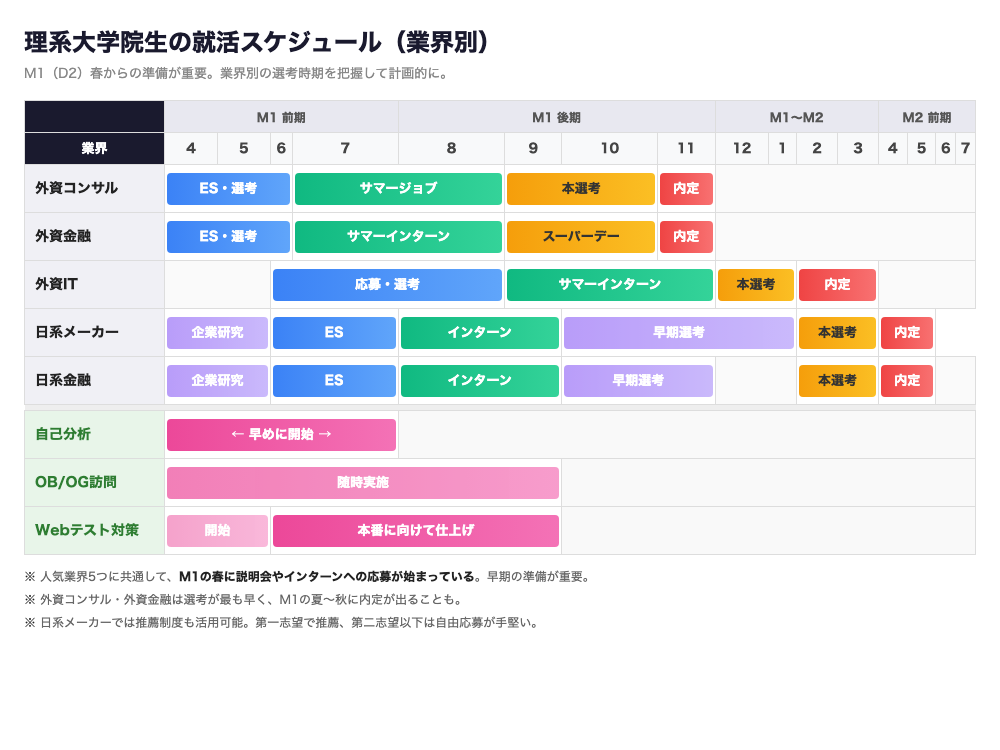Click the 応募・選考 bar in 外資IT row
Image resolution: width=1000 pixels, height=750 pixels.
click(387, 285)
